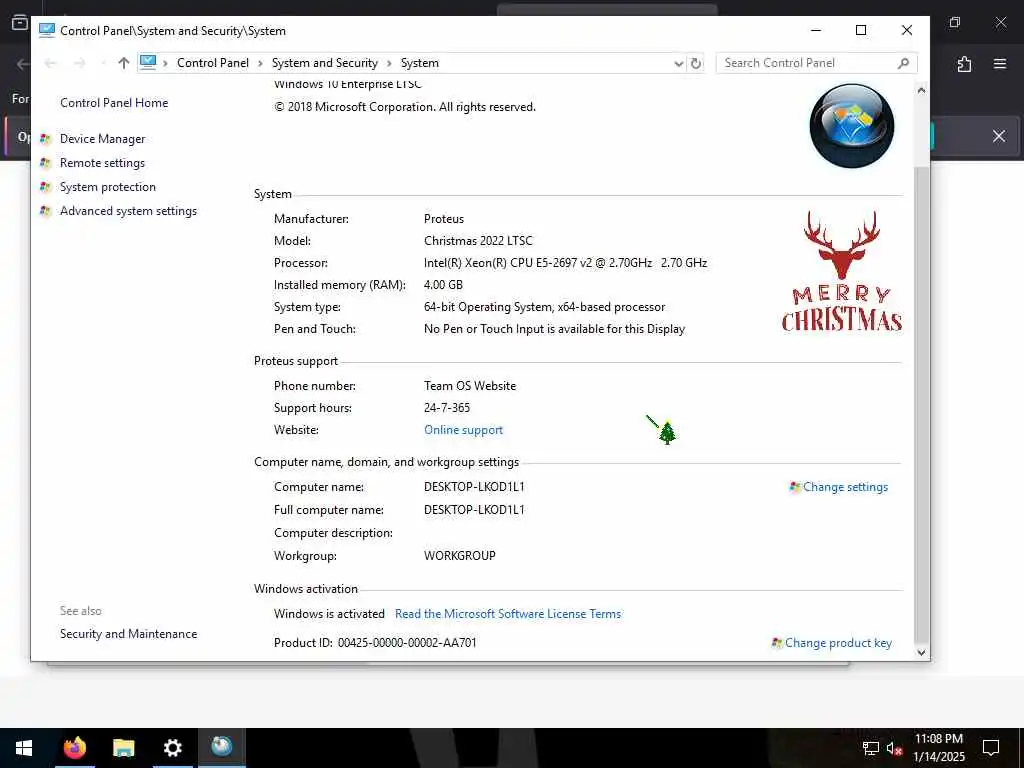Click the shield icon beside Device Manager

pyautogui.click(x=45, y=138)
